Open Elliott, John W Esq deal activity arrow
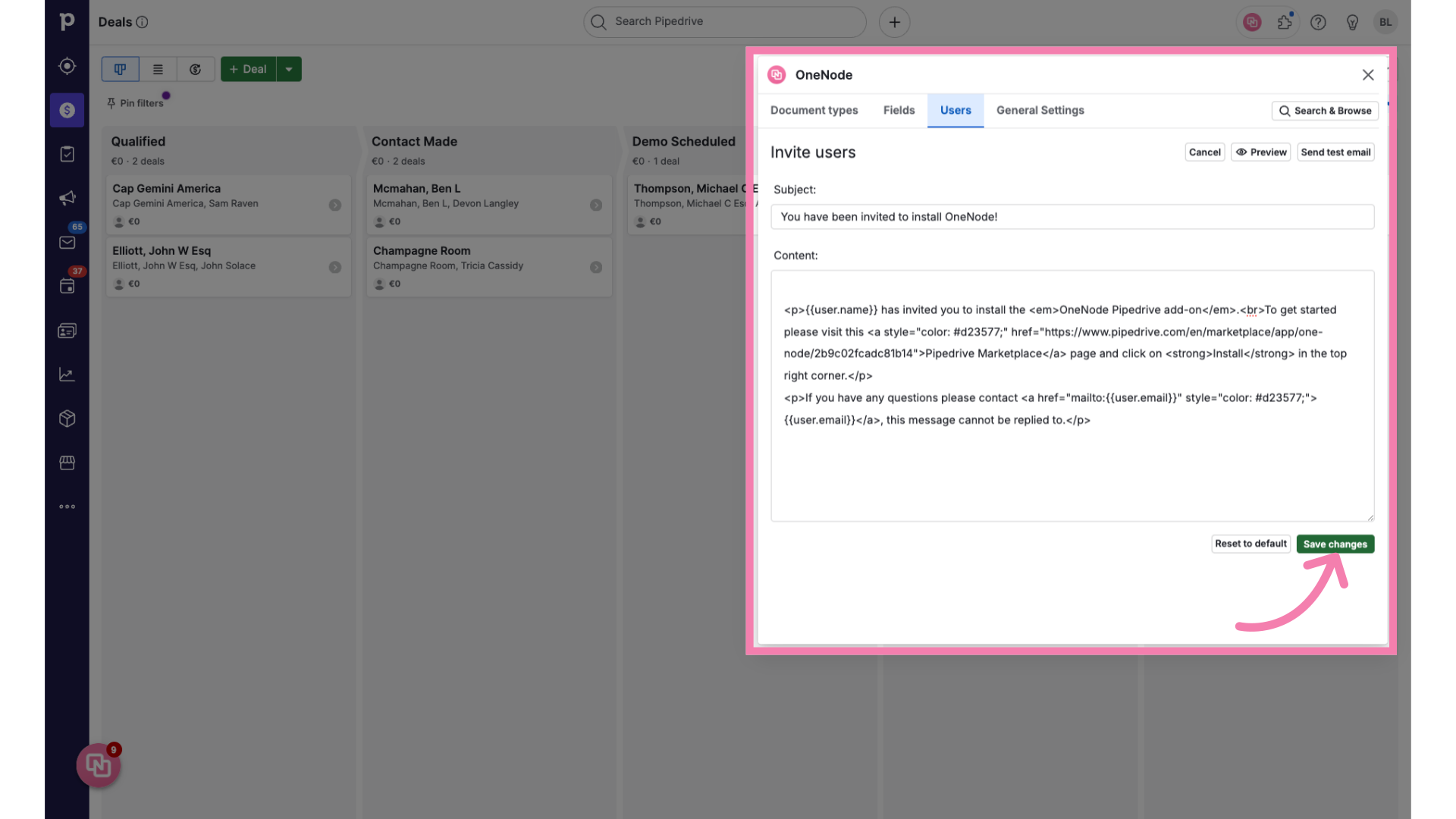This screenshot has width=1456, height=819. [x=335, y=267]
